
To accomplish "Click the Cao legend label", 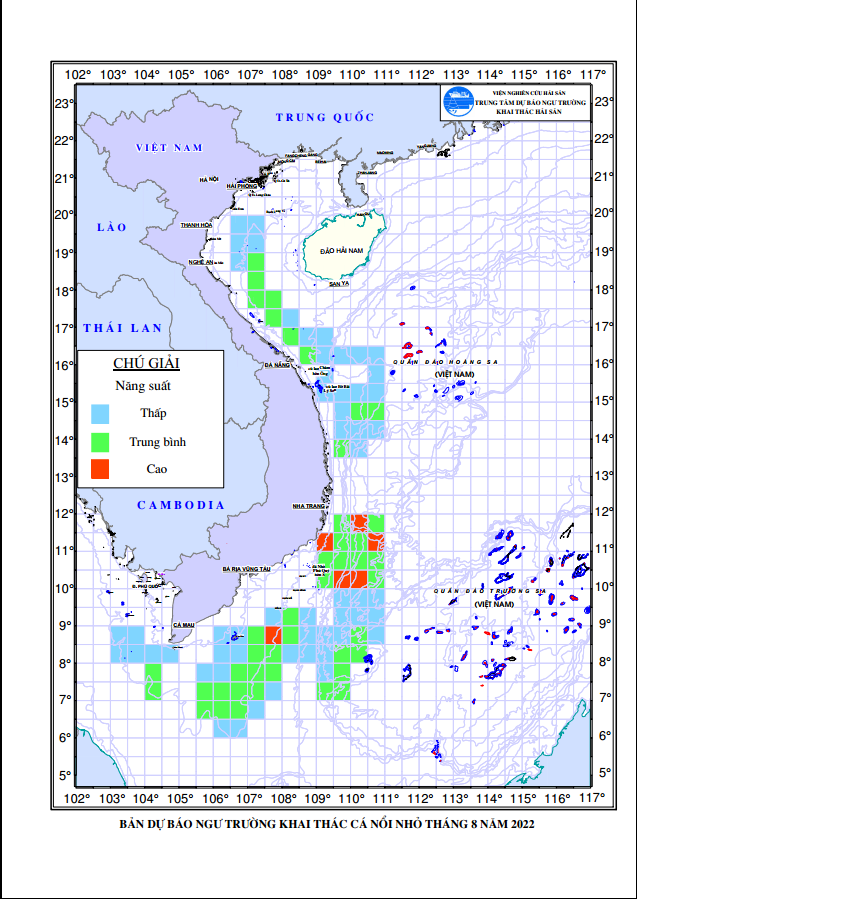I will click(157, 469).
